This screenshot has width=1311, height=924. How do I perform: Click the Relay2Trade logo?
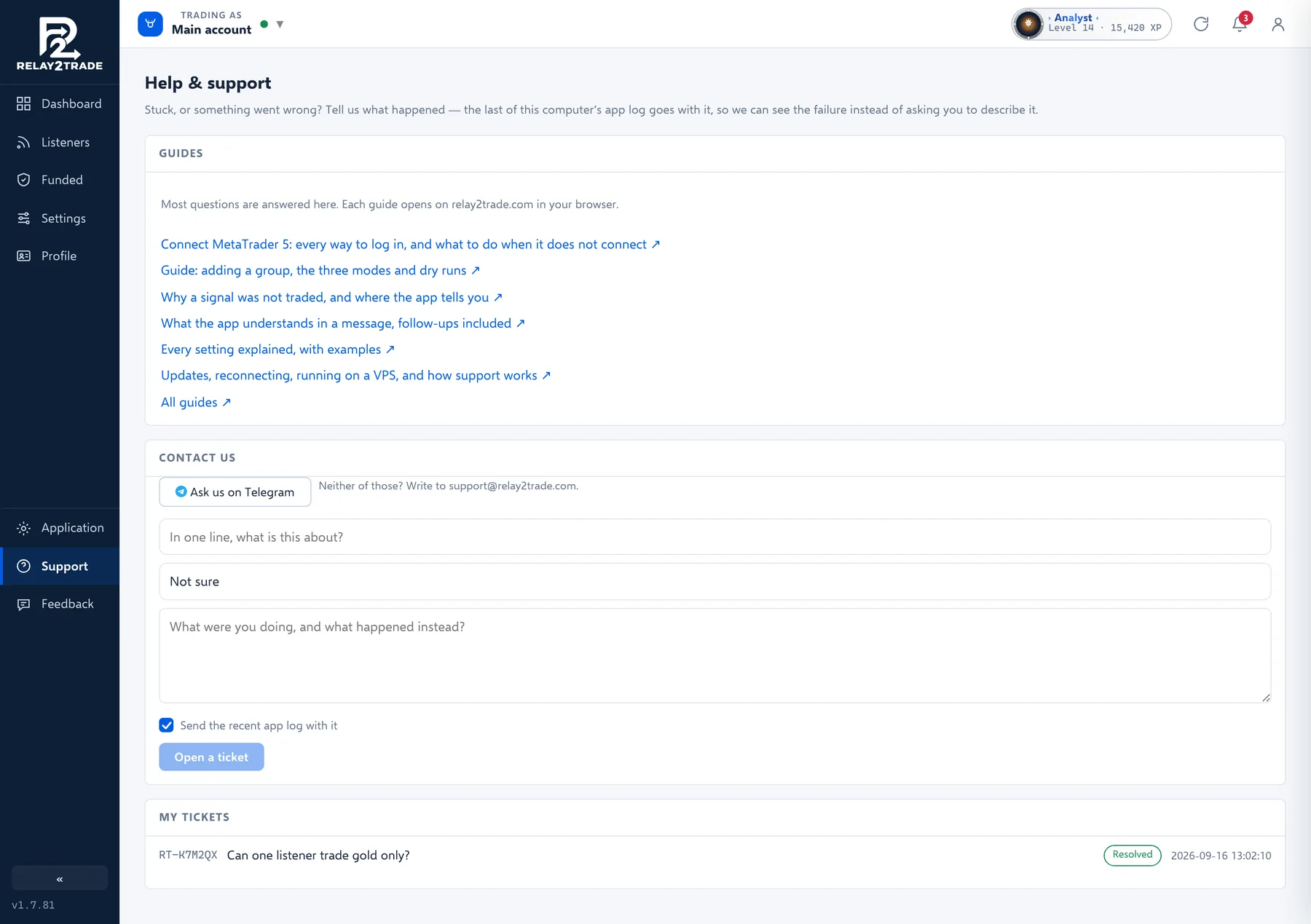pyautogui.click(x=60, y=43)
